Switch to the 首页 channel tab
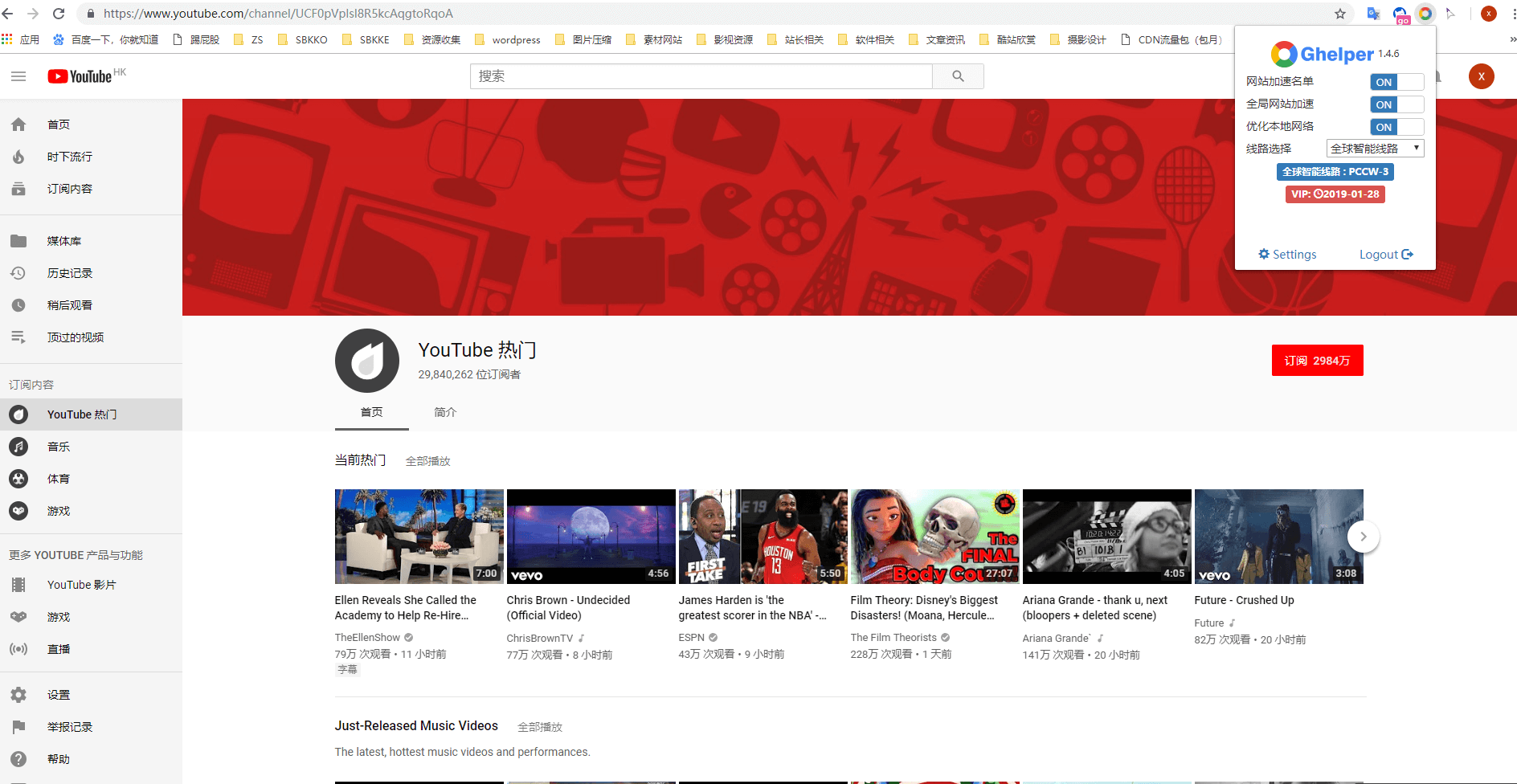 [x=372, y=412]
